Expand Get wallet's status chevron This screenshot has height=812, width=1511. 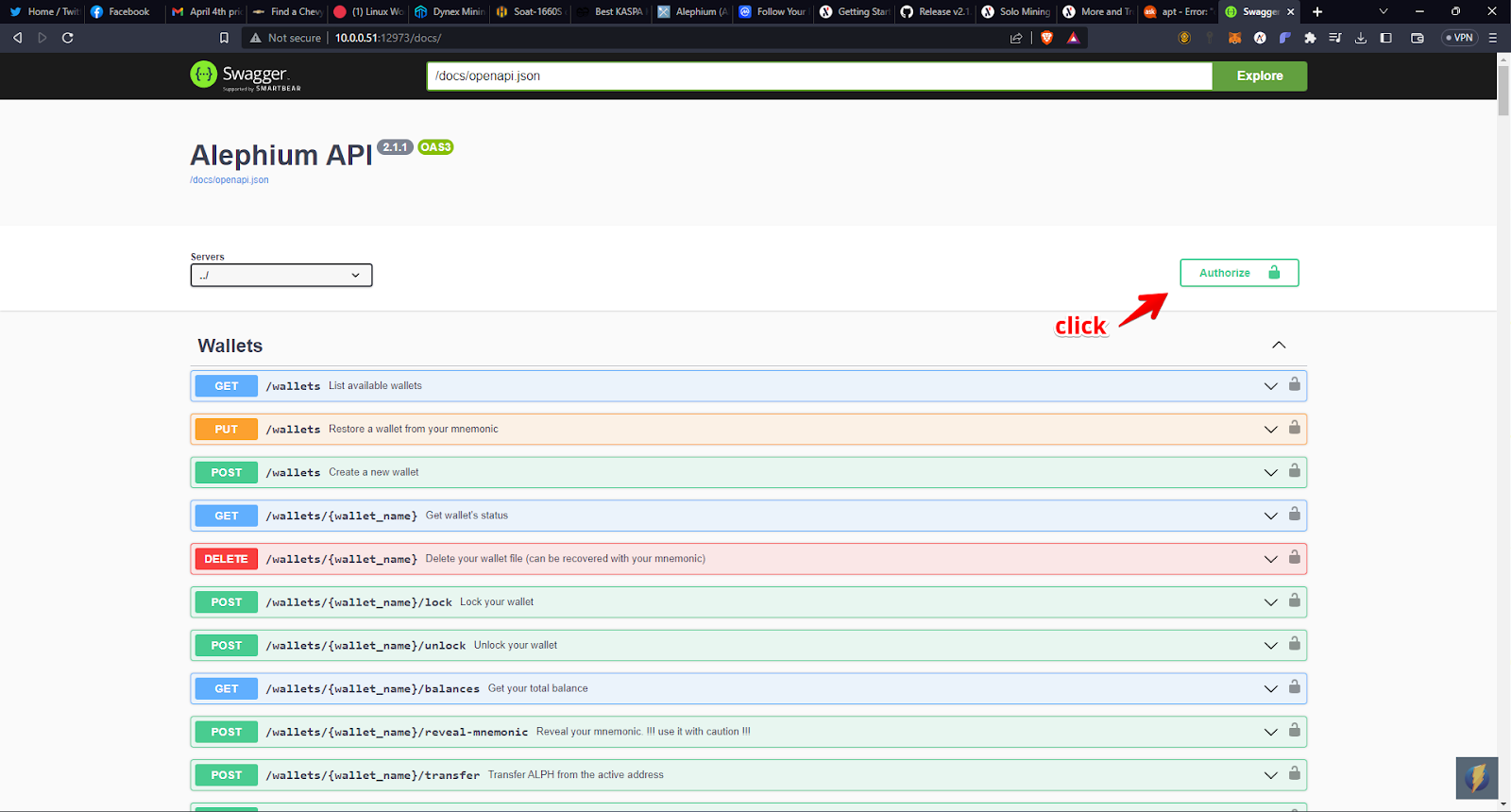(1271, 516)
